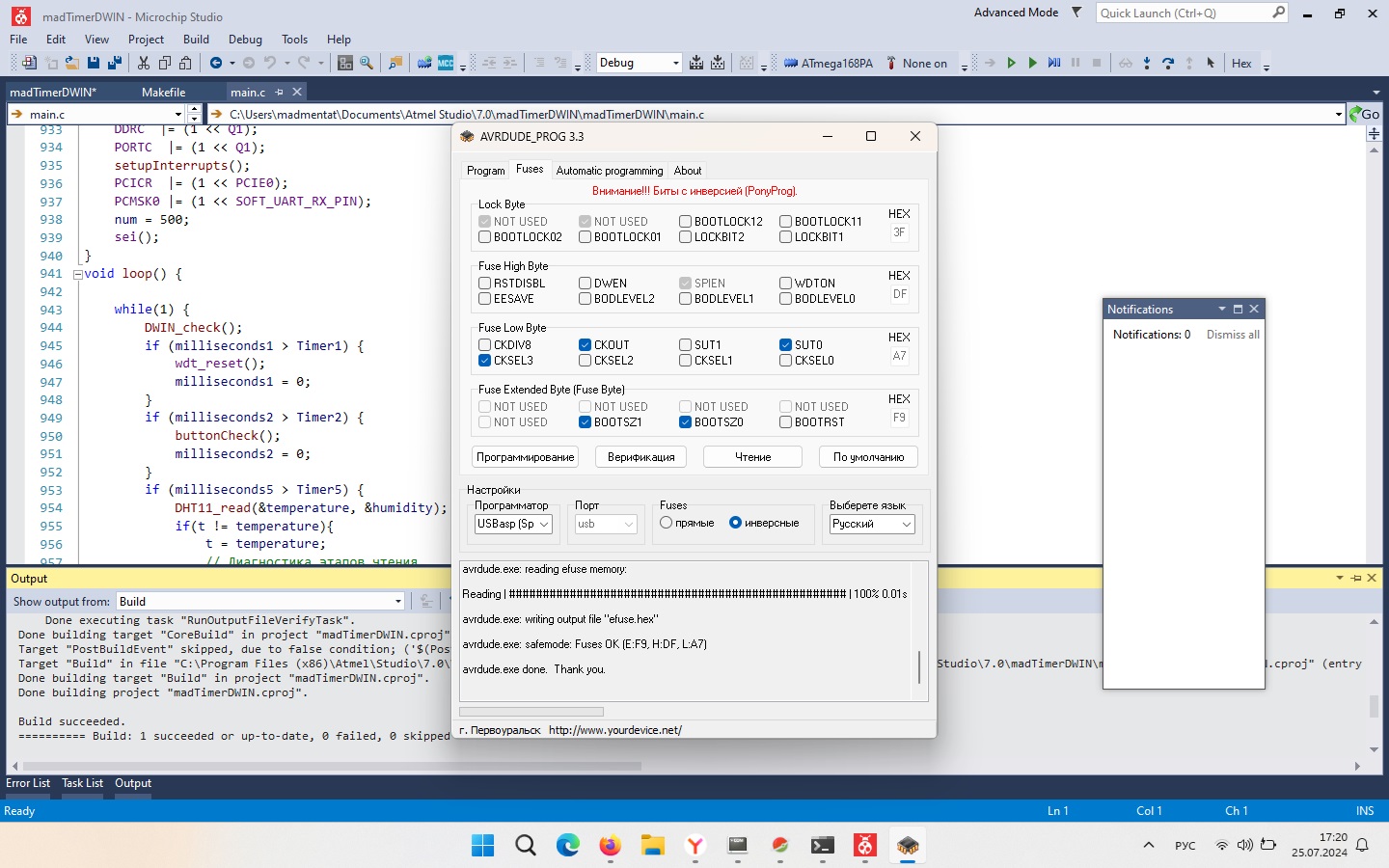Image resolution: width=1389 pixels, height=868 pixels.
Task: Switch to the Makefile editor tab
Action: (x=163, y=92)
